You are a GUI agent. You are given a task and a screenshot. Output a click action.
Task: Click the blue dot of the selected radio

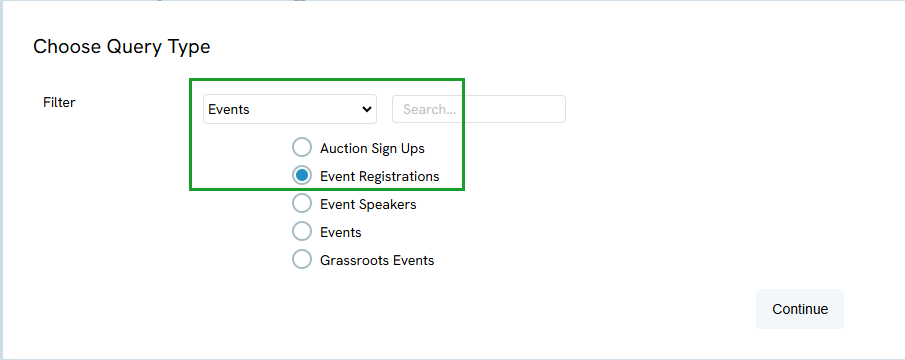coord(301,176)
